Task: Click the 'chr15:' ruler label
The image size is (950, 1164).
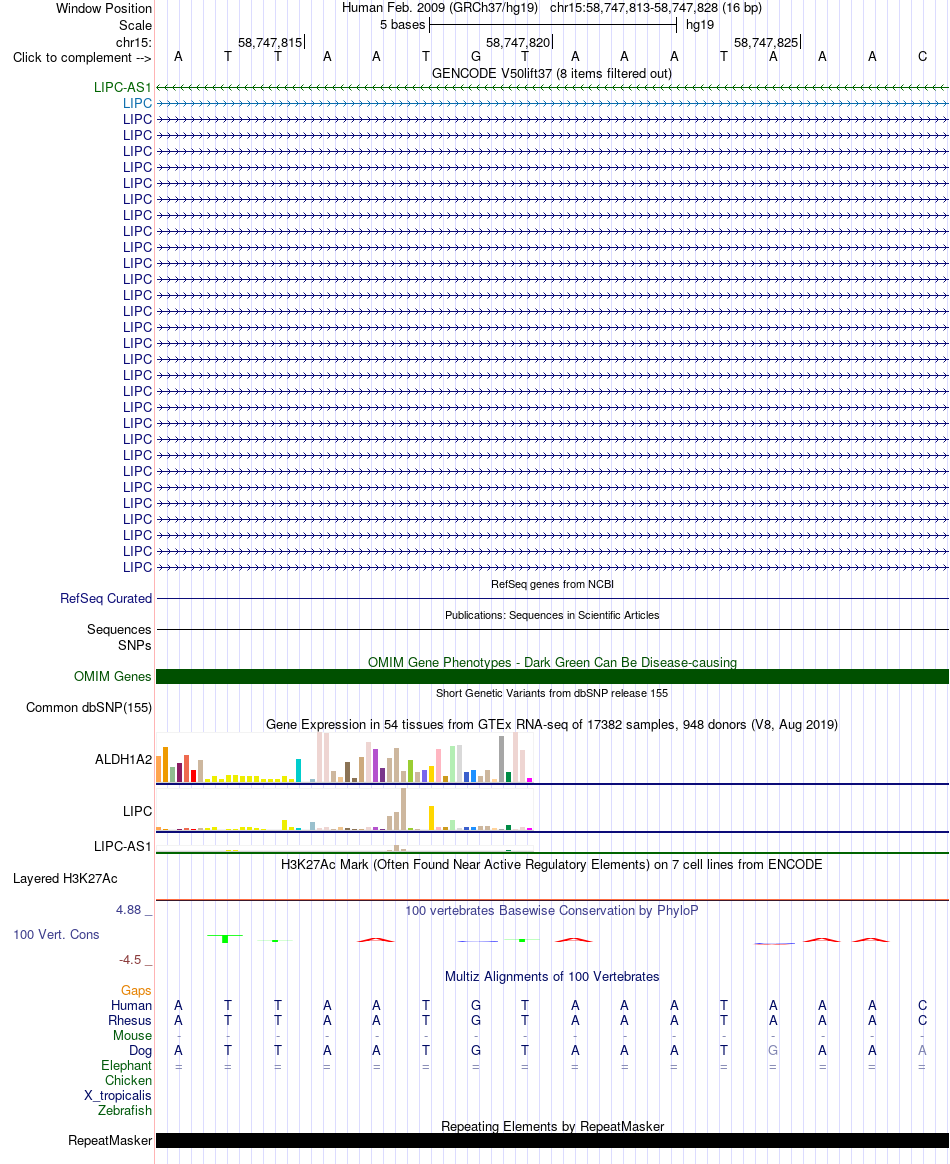Action: pyautogui.click(x=134, y=42)
